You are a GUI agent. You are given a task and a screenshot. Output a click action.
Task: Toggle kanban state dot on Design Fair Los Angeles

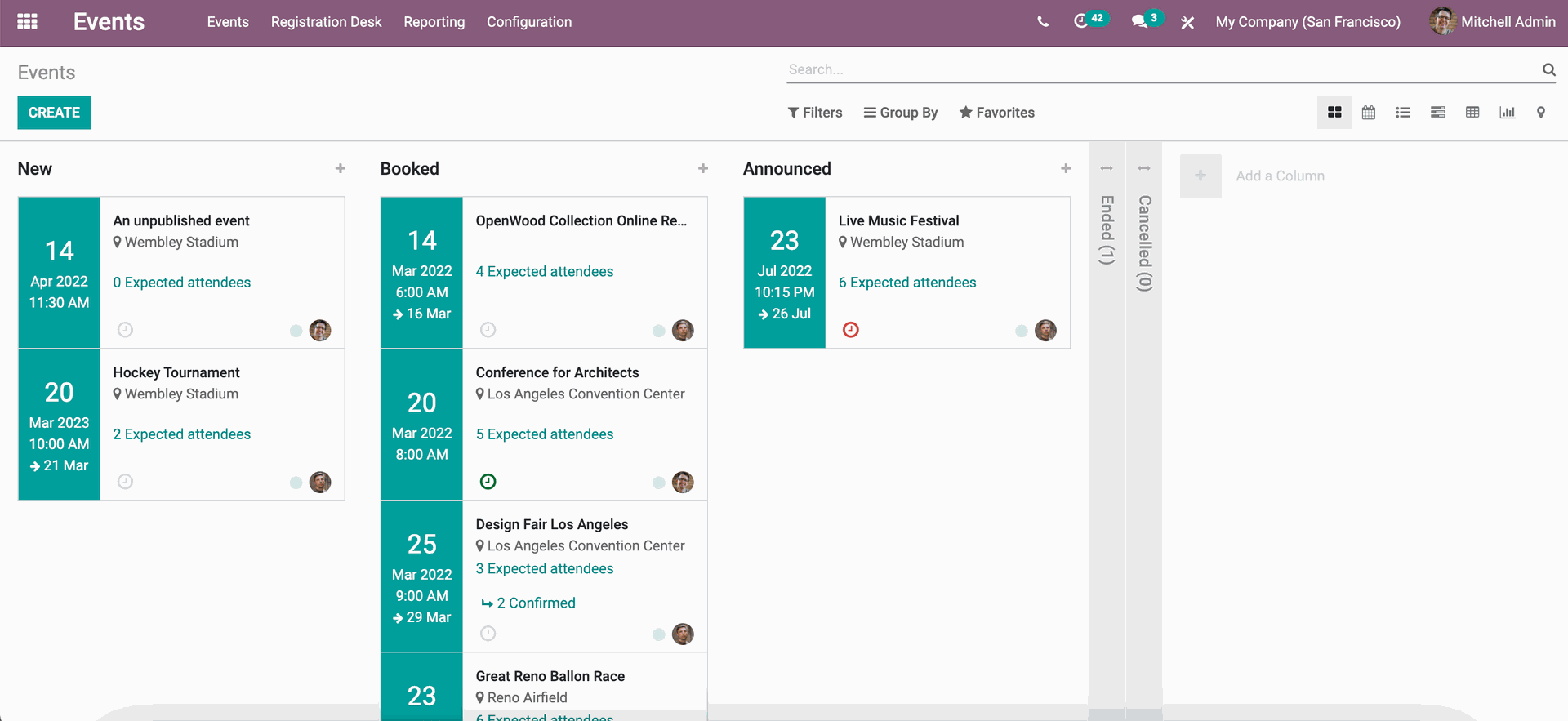click(x=658, y=634)
